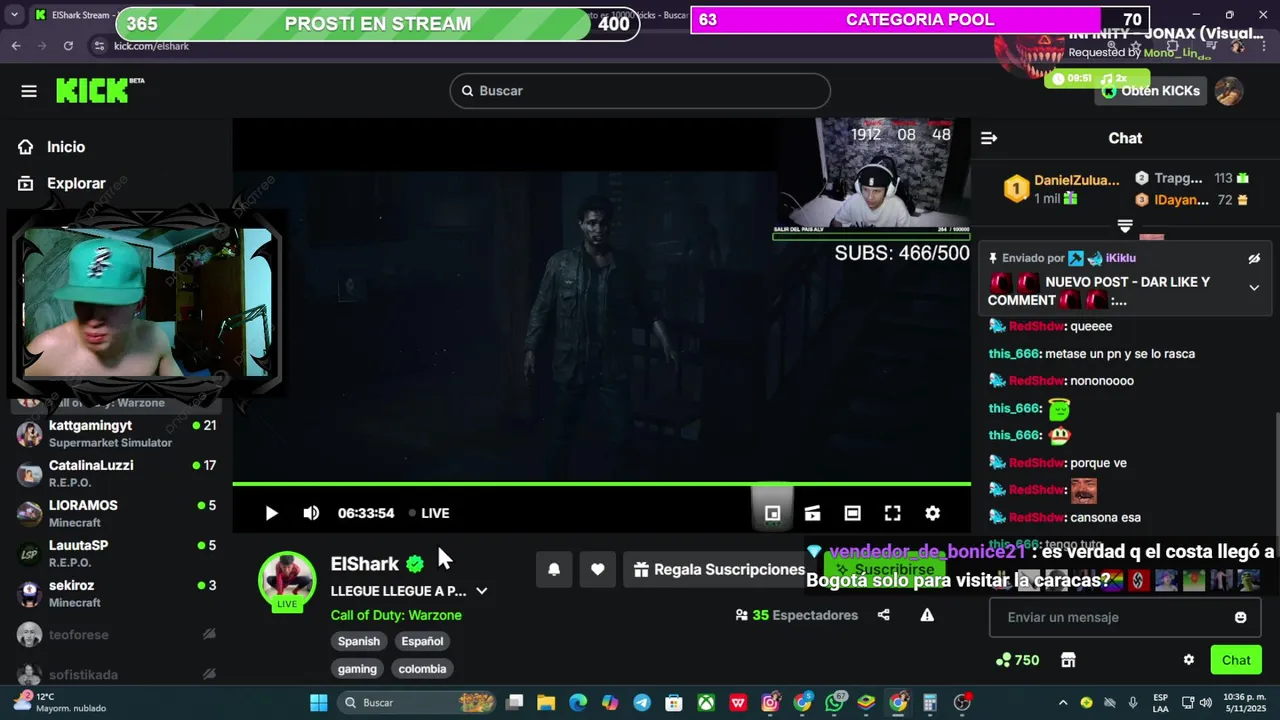Open chat settings gear
The width and height of the screenshot is (1280, 720).
pos(1189,660)
